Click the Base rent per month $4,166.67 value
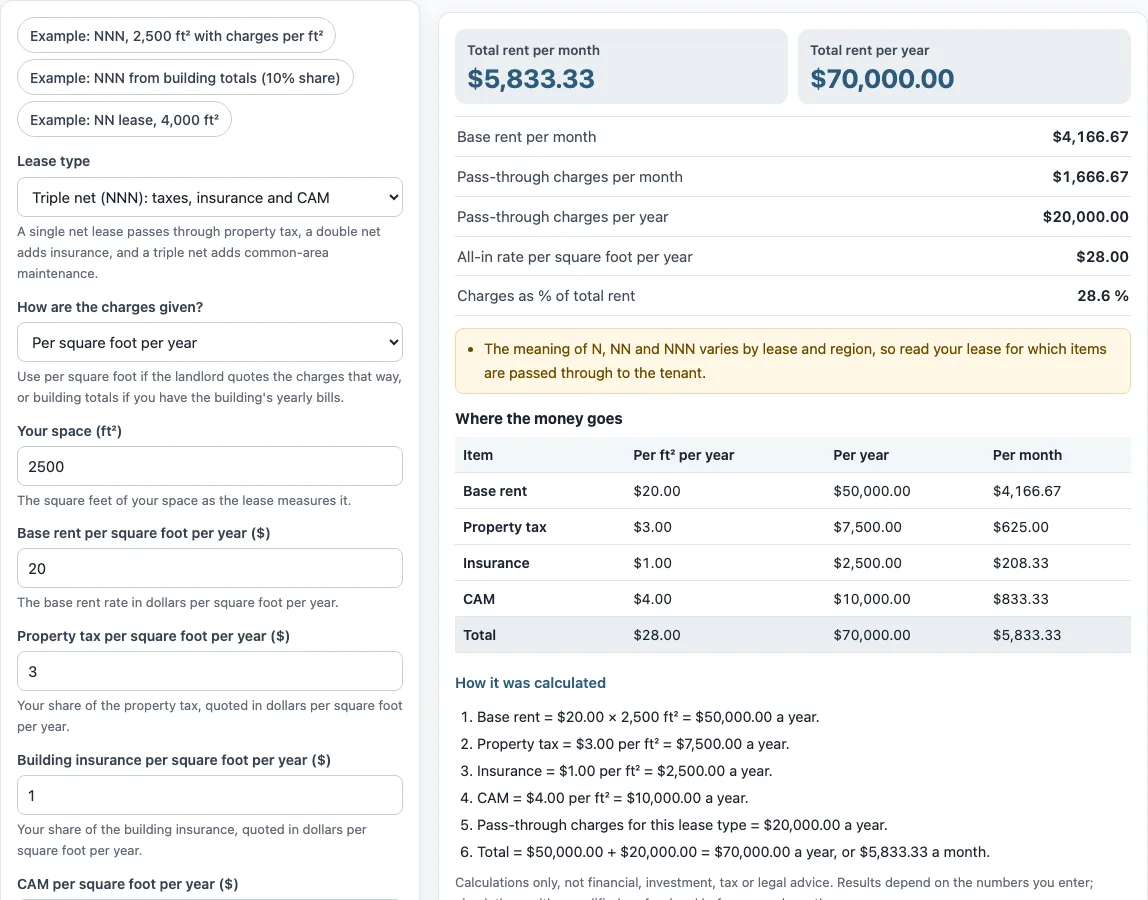This screenshot has width=1148, height=900. tap(1090, 137)
